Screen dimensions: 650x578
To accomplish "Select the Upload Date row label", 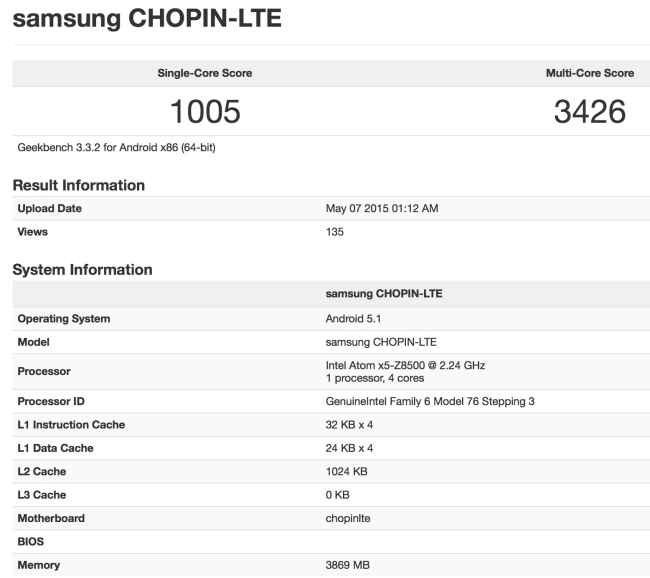I will (50, 208).
